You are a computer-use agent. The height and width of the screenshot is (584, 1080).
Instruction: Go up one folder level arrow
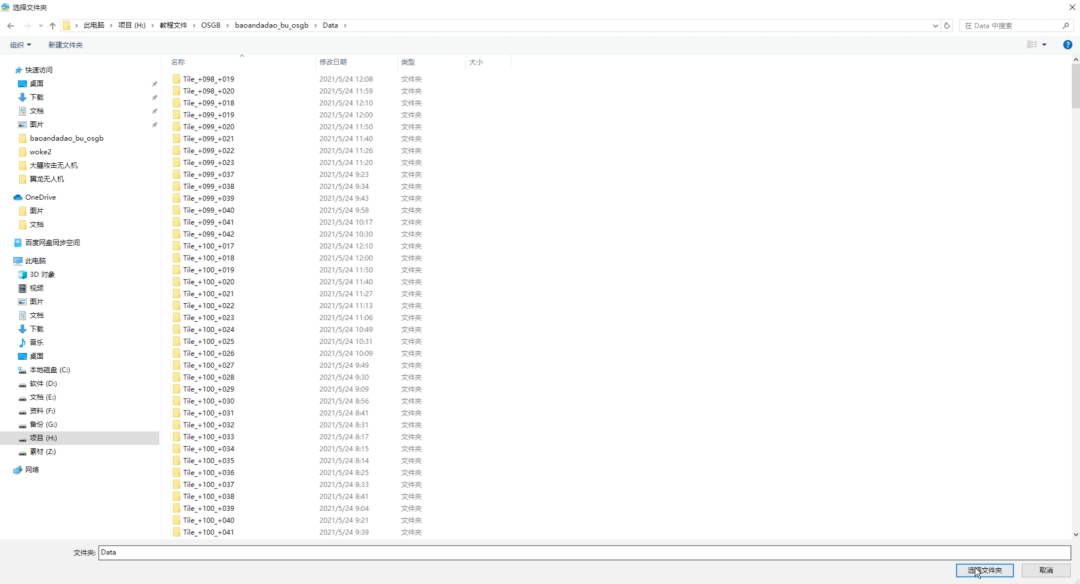click(x=52, y=25)
